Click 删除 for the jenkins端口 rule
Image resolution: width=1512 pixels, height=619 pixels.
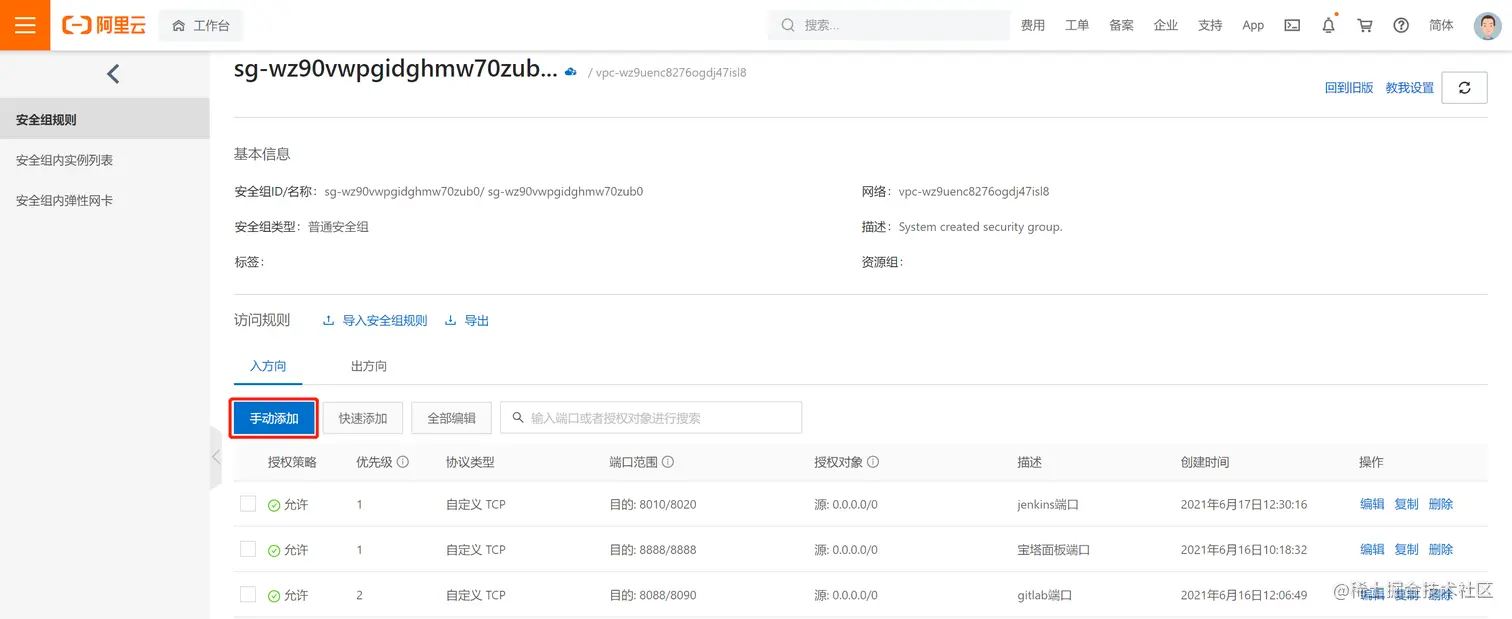[1441, 504]
